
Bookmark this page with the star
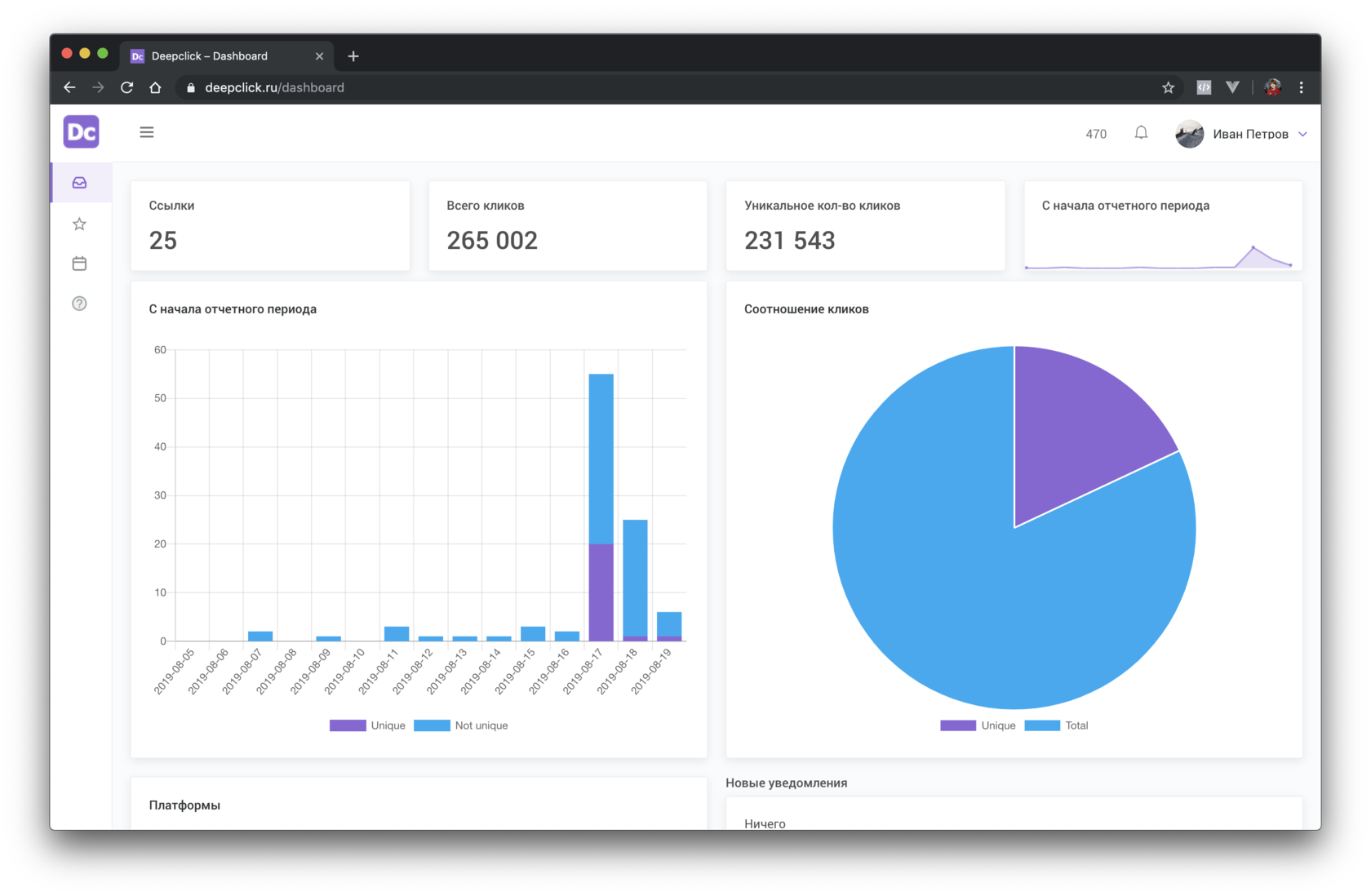pyautogui.click(x=1169, y=87)
